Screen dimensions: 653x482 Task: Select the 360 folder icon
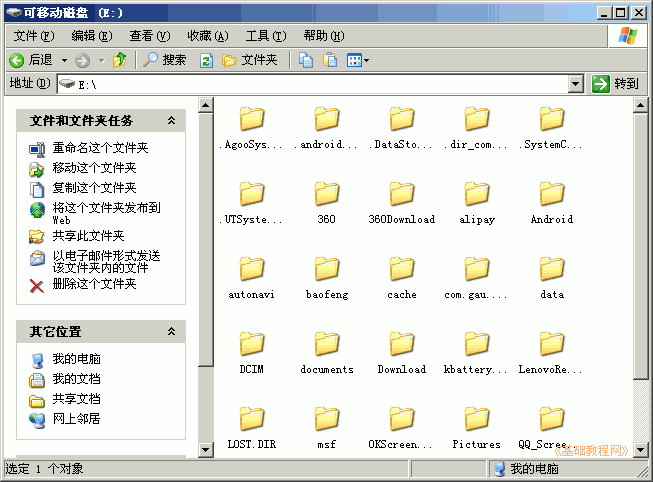click(x=326, y=194)
